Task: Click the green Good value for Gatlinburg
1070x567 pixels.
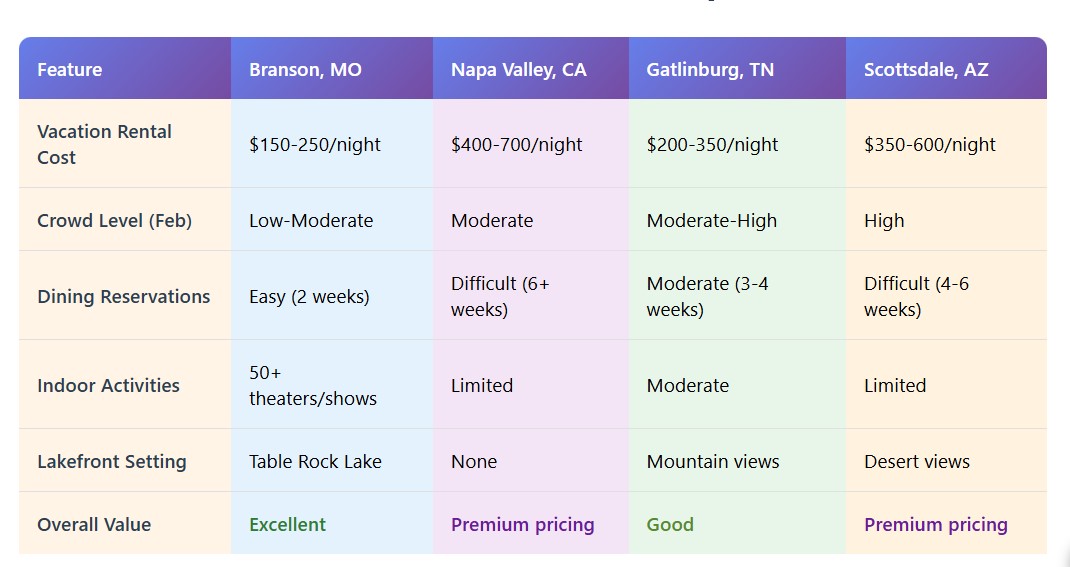Action: click(x=670, y=524)
